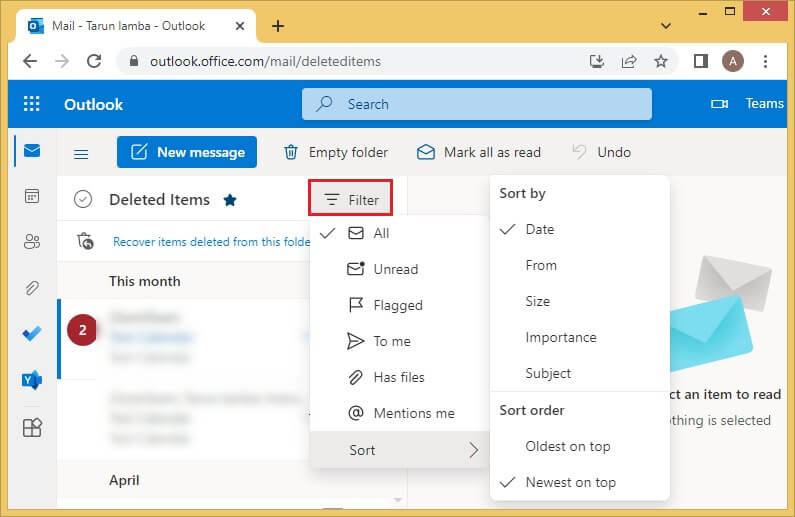This screenshot has height=517, width=795.
Task: Open the Chrome profile avatar
Action: coord(733,61)
